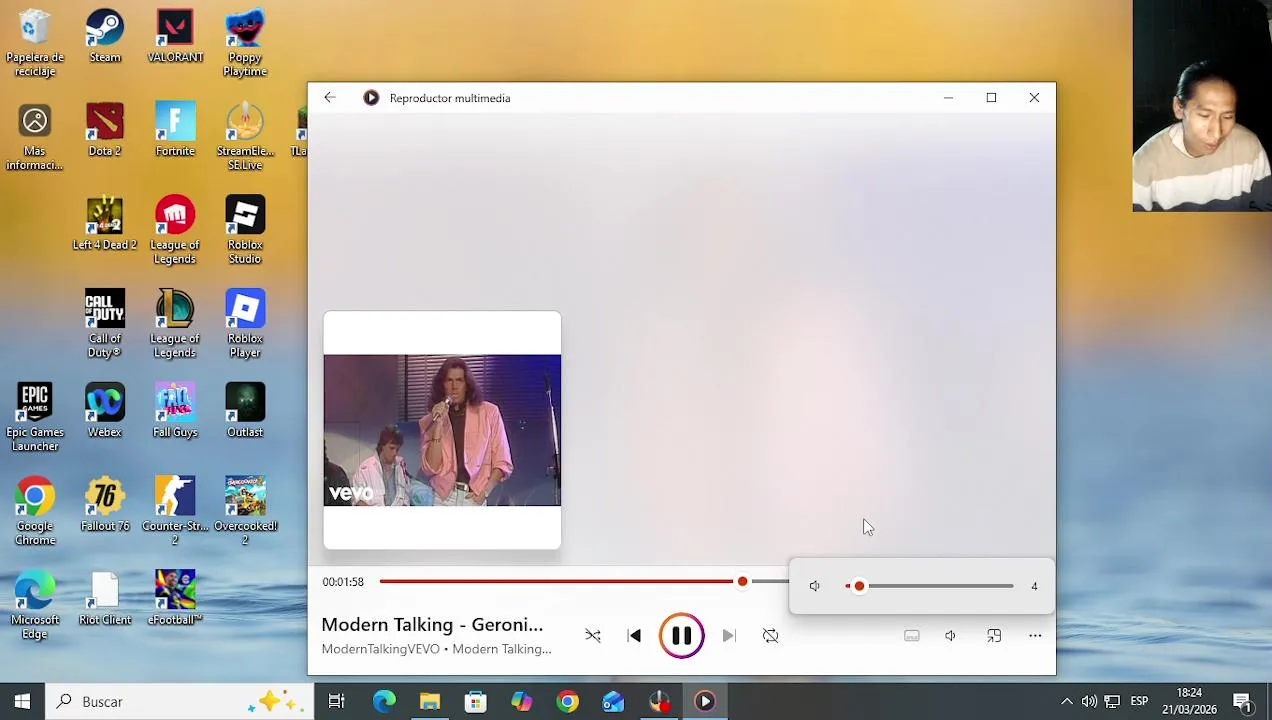1272x720 pixels.
Task: Select the Roblox Studio desktop icon
Action: tap(245, 231)
